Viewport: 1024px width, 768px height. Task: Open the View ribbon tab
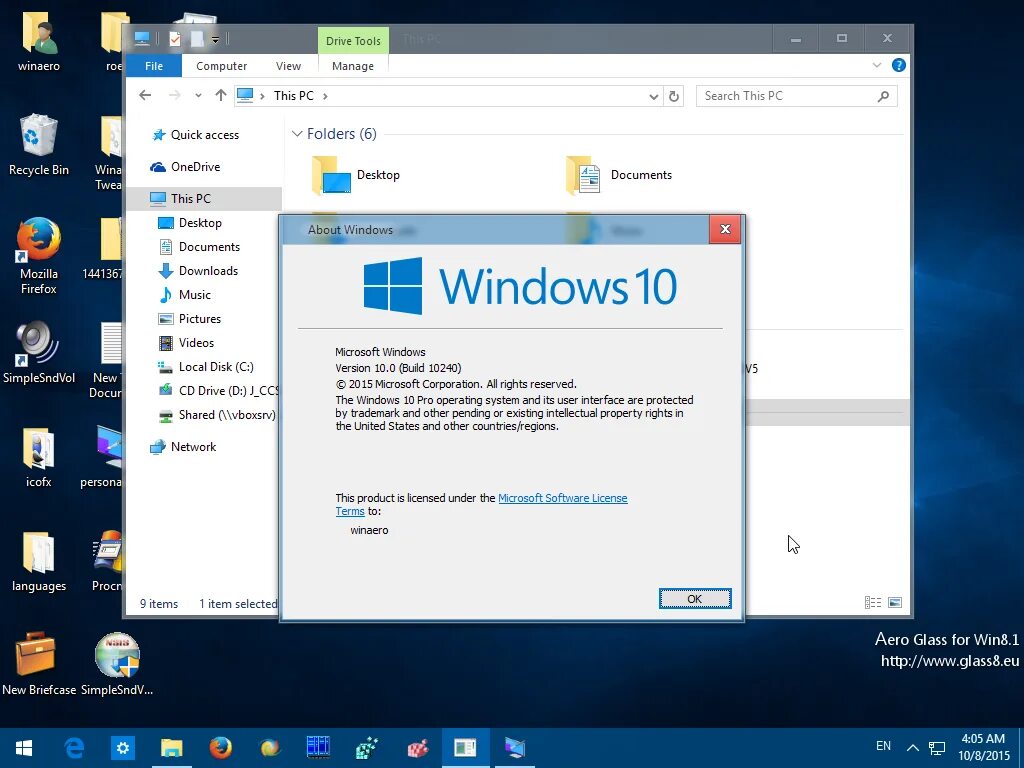point(288,66)
